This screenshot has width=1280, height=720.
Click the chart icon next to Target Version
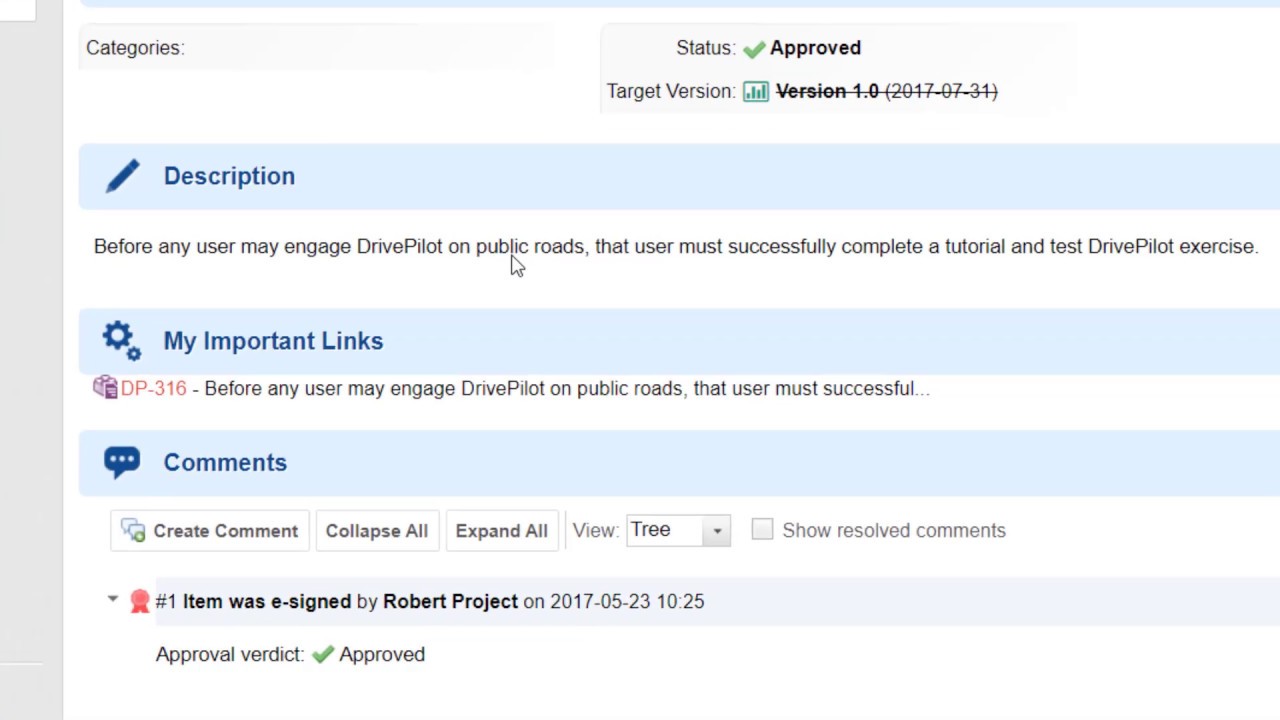(x=756, y=92)
